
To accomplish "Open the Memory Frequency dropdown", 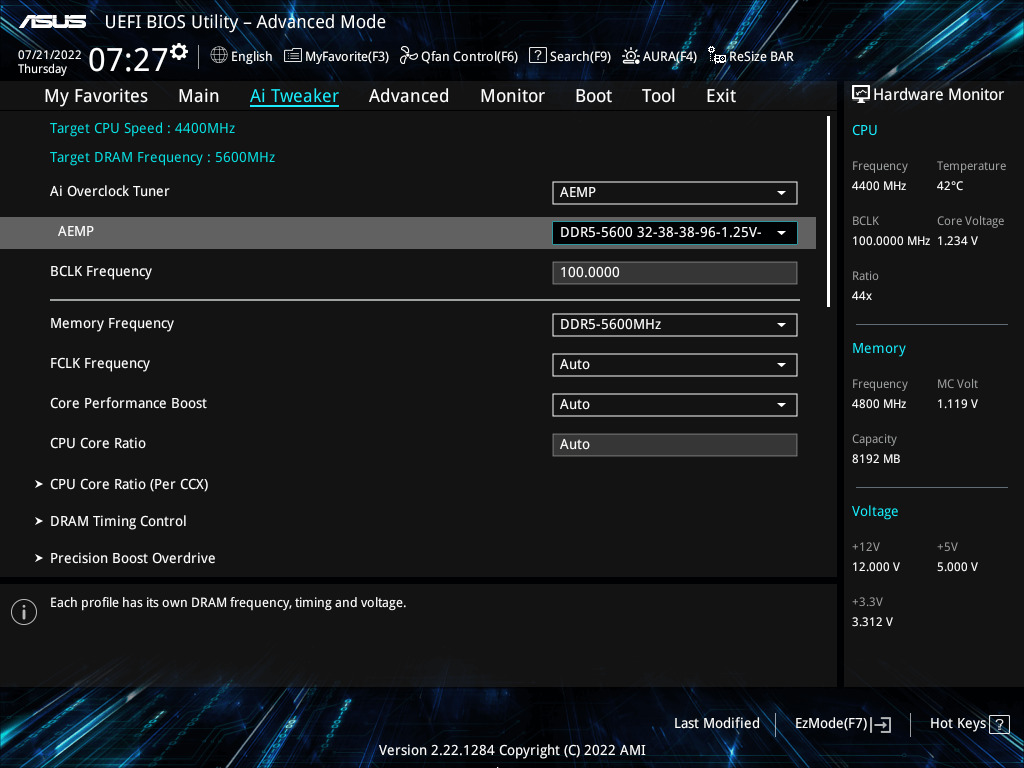I will tap(675, 325).
